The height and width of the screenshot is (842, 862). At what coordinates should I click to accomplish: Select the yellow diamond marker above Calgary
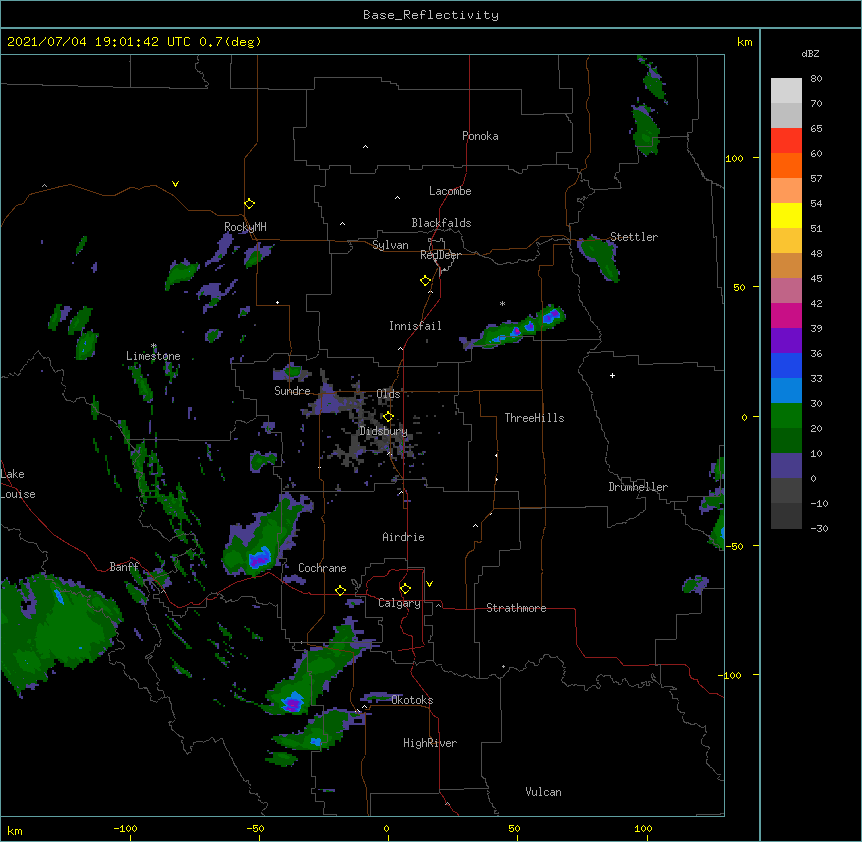coord(405,589)
